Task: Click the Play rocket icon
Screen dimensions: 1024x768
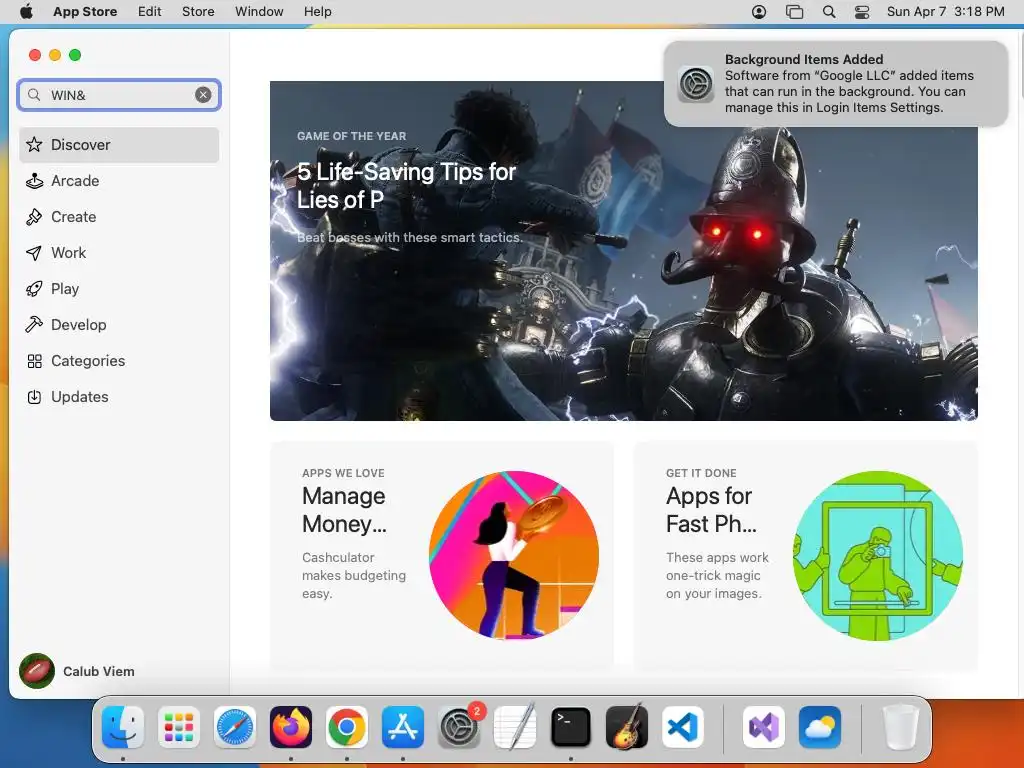Action: click(x=34, y=289)
